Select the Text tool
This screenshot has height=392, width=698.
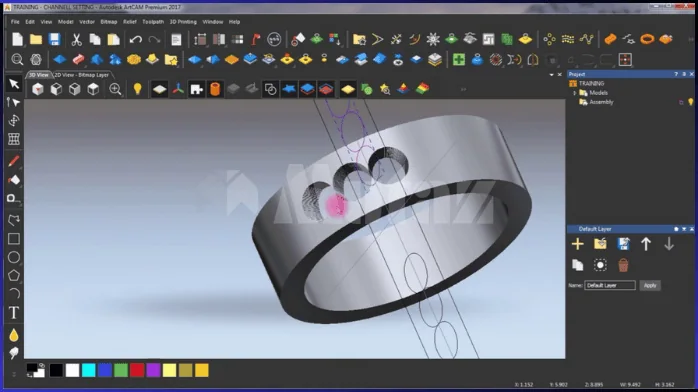(x=14, y=313)
